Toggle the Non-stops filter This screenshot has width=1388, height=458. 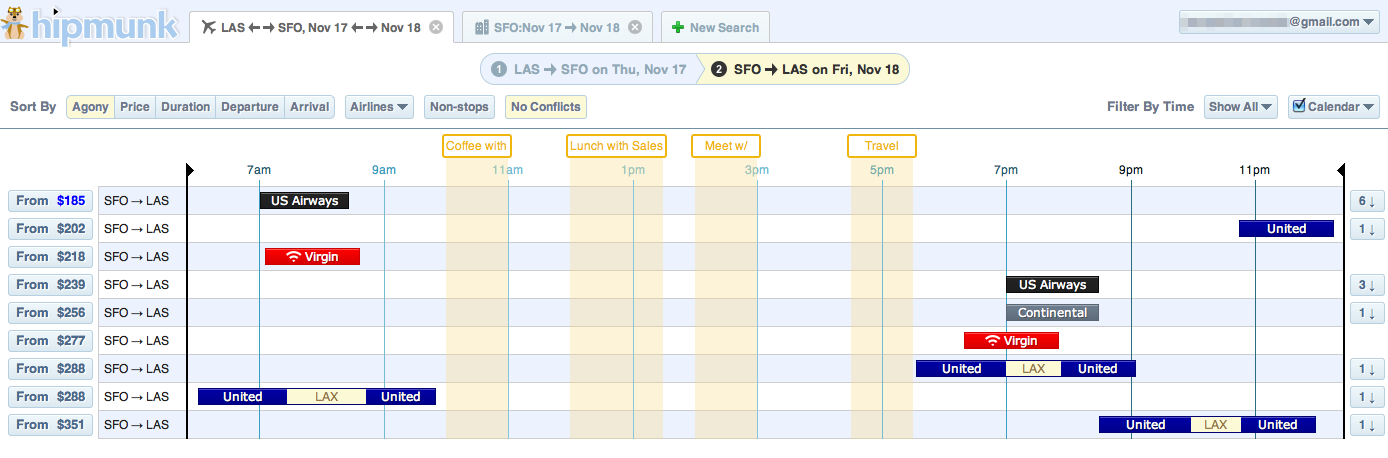tap(459, 107)
